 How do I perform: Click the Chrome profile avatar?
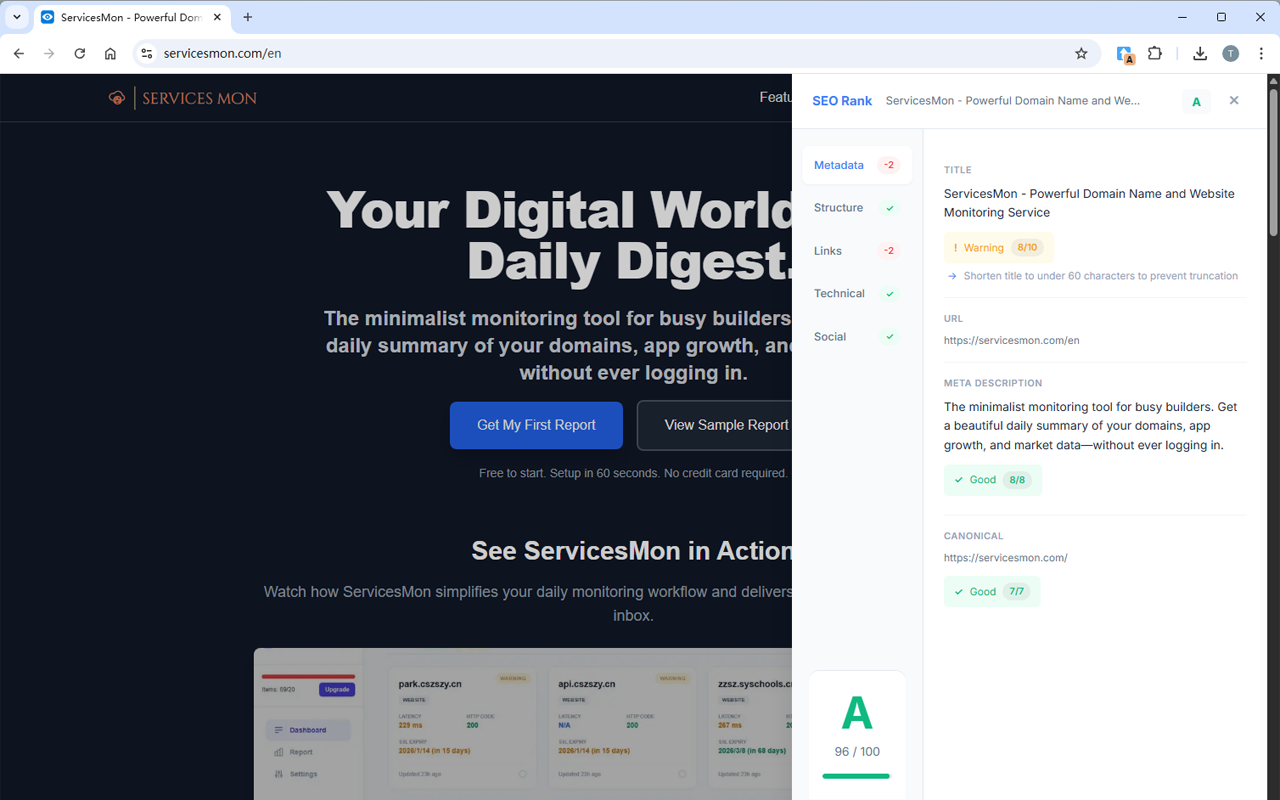pyautogui.click(x=1230, y=54)
